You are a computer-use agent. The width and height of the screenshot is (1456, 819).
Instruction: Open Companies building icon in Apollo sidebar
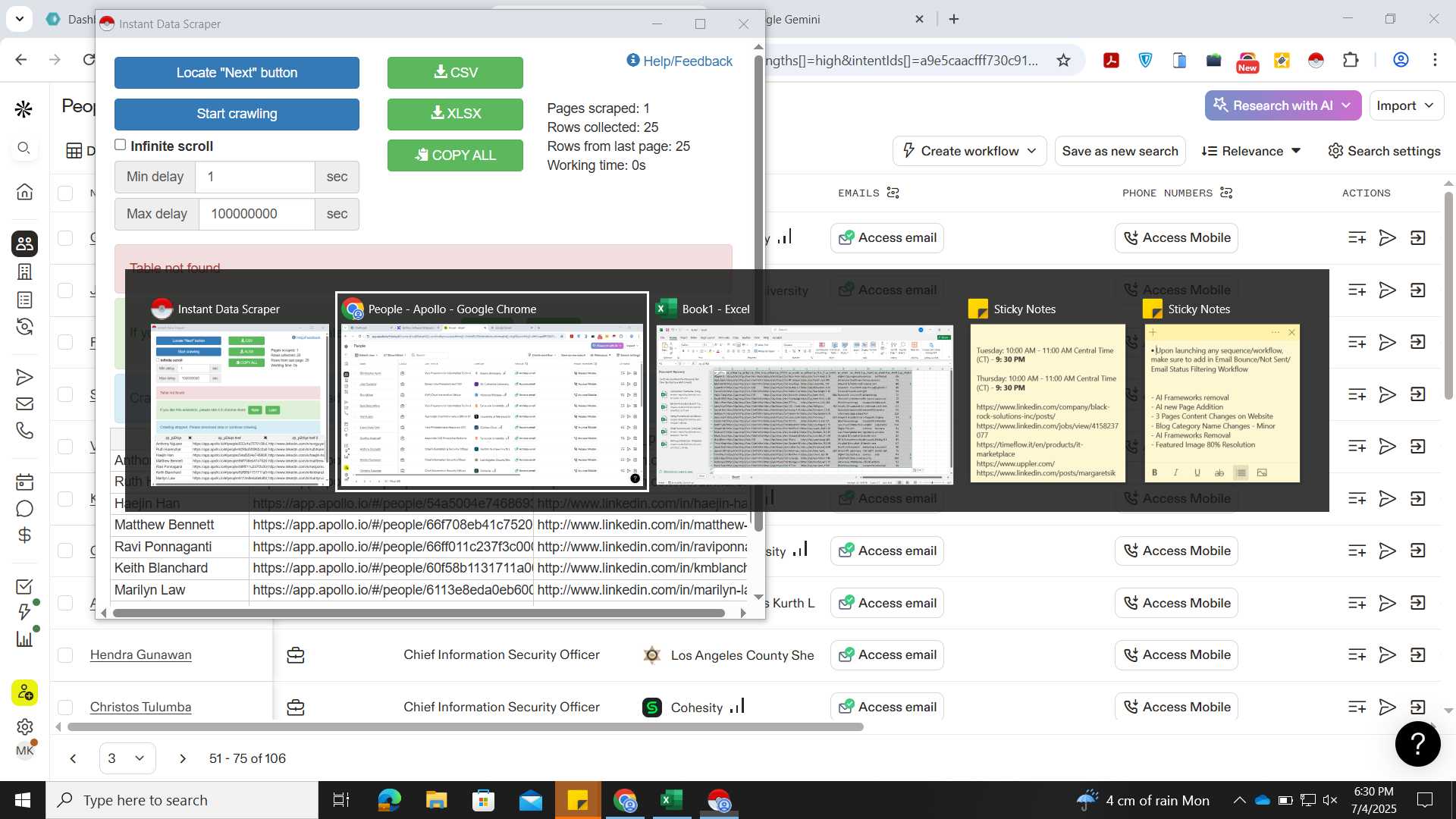pos(24,271)
